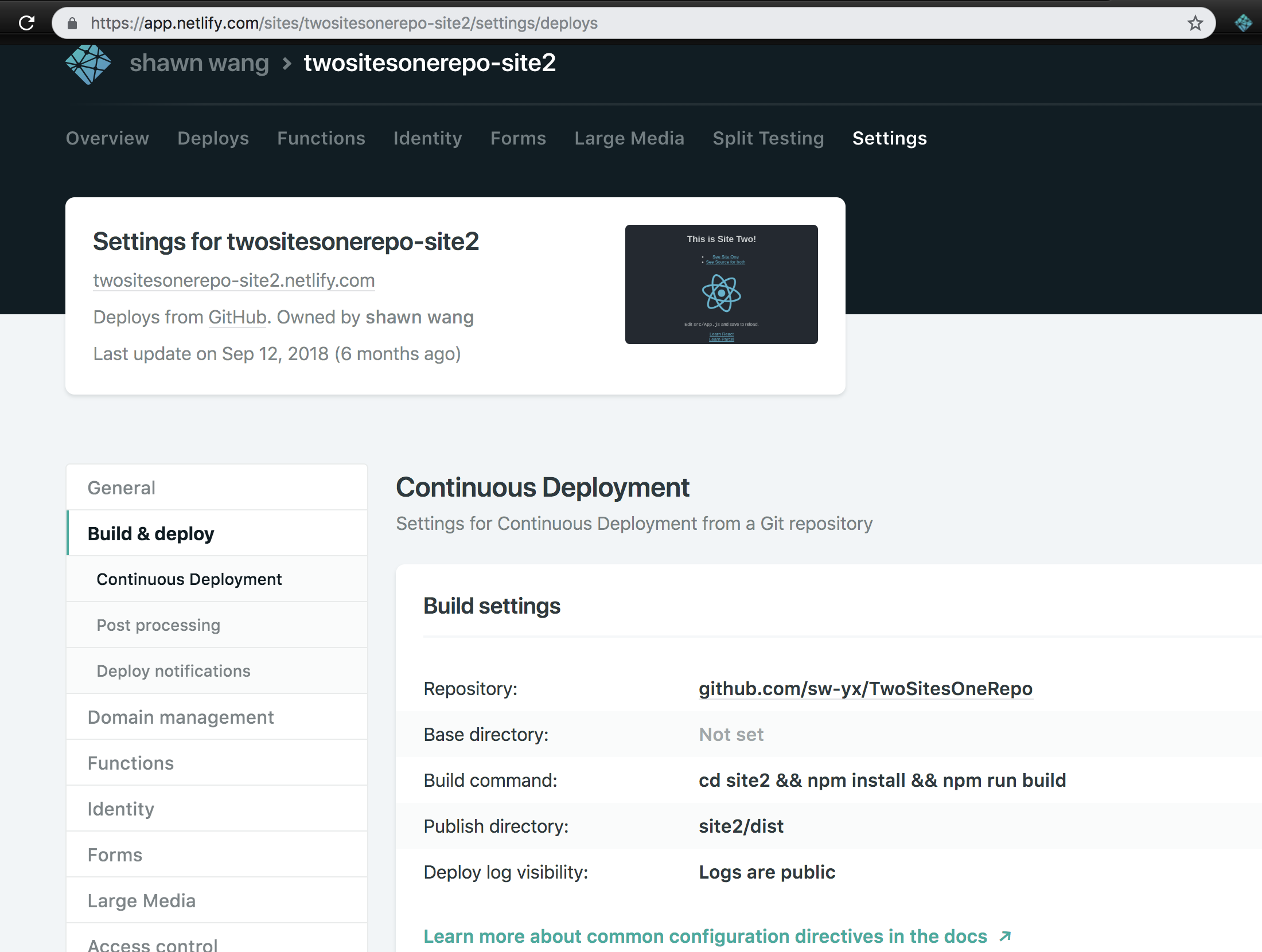This screenshot has height=952, width=1262.
Task: Click the external arrow icon beside docs link
Action: 1005,937
